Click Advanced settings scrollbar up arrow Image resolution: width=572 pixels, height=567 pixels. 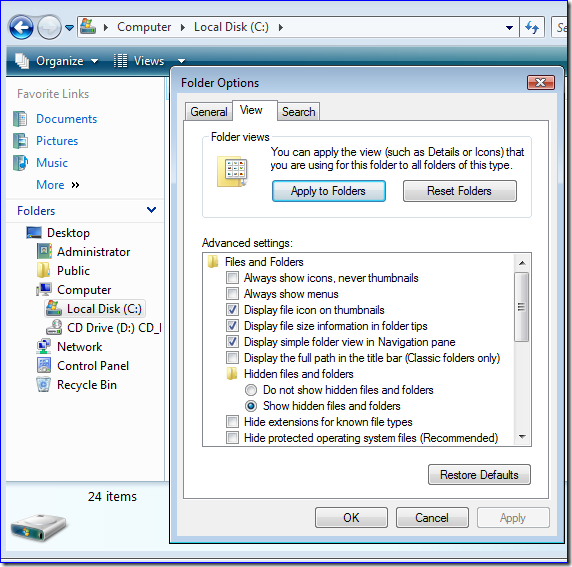click(x=522, y=263)
